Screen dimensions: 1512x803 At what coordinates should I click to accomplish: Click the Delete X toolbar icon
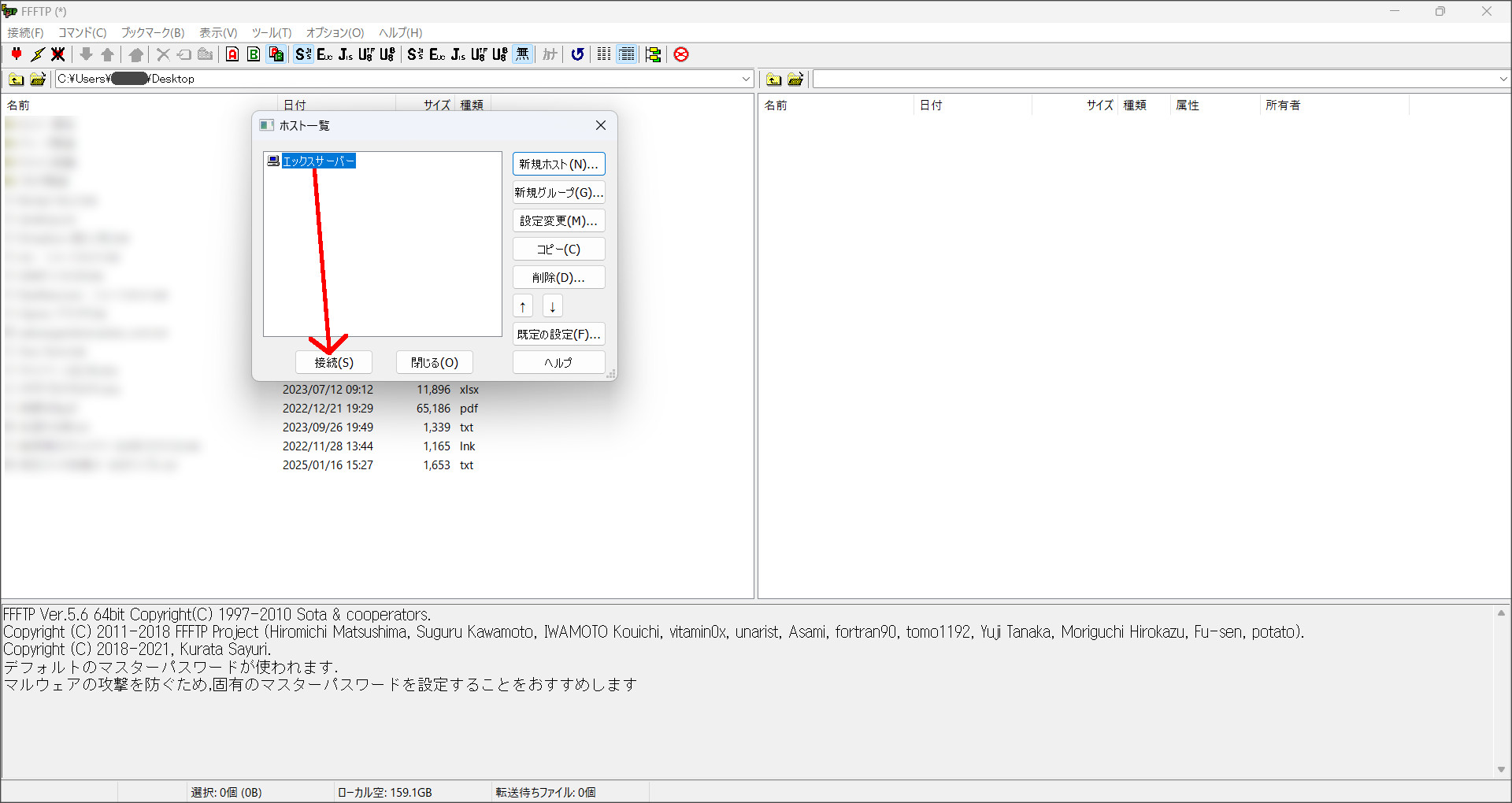pos(163,54)
